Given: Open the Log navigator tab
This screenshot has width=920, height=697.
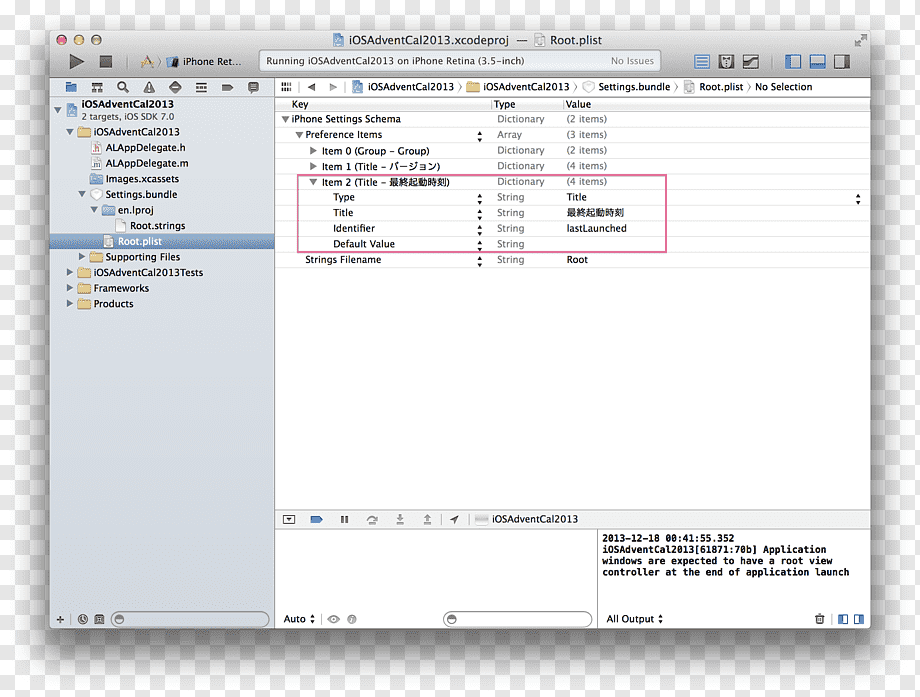Looking at the screenshot, I should tap(253, 87).
